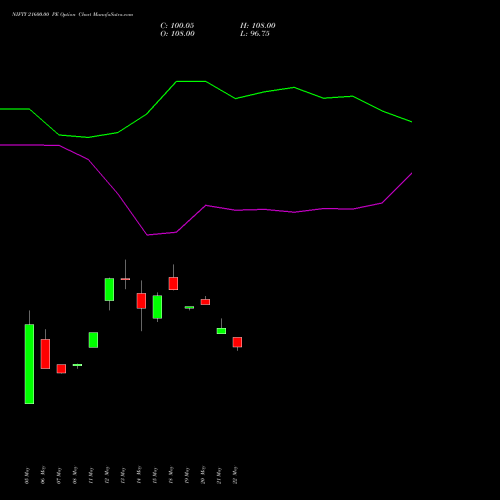Select the low value L: 96.75
Image resolution: width=500 pixels, height=500 pixels.
pyautogui.click(x=255, y=34)
